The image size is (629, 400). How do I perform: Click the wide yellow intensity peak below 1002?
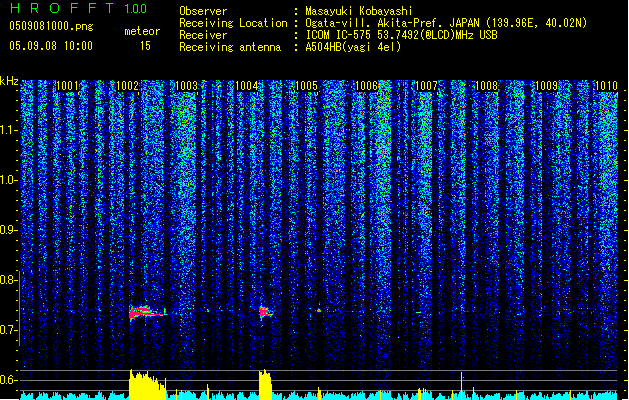tap(147, 384)
